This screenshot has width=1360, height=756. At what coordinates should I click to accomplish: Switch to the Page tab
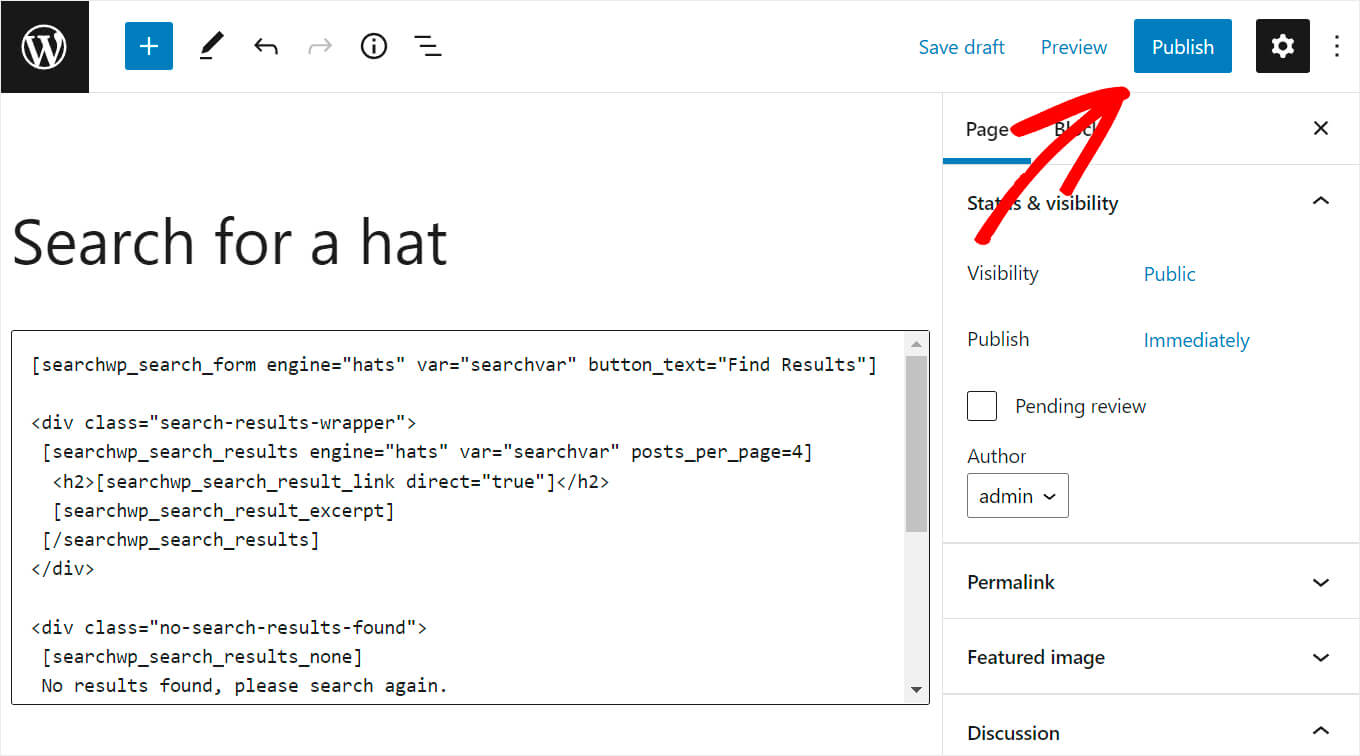(x=987, y=129)
